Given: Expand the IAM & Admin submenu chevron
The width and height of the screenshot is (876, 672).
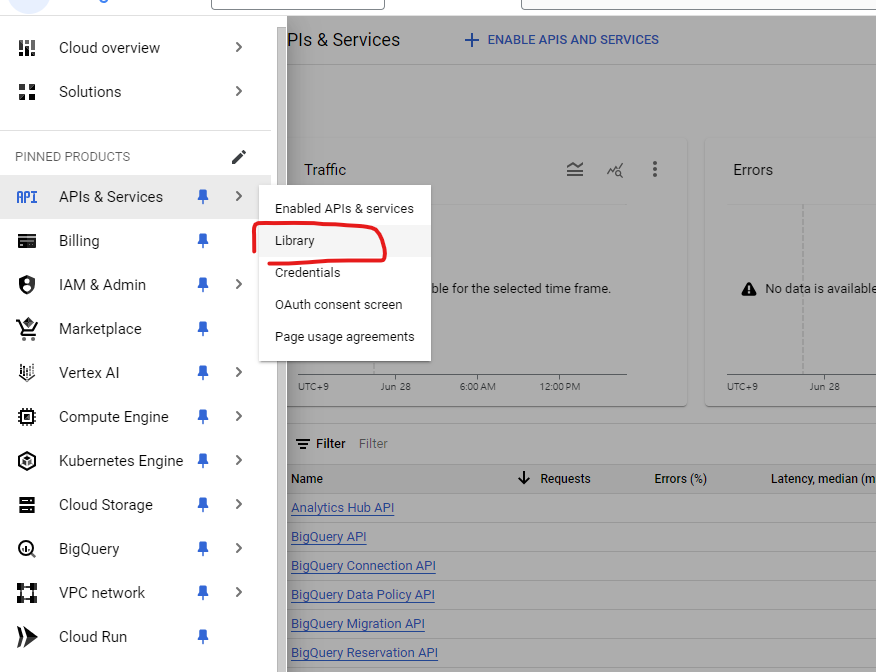Looking at the screenshot, I should point(239,284).
